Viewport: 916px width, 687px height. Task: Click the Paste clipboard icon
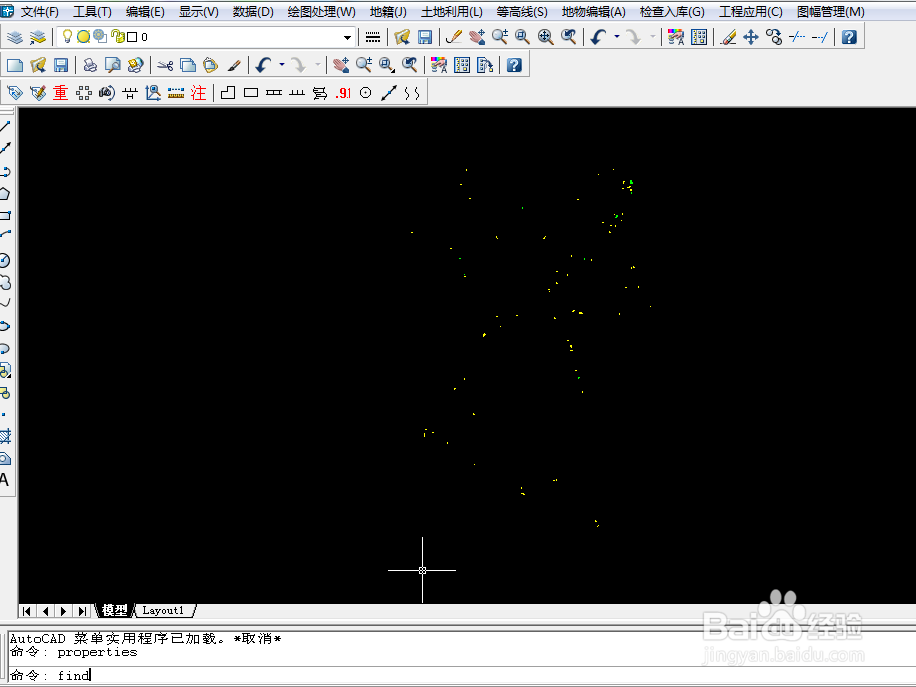click(x=210, y=65)
